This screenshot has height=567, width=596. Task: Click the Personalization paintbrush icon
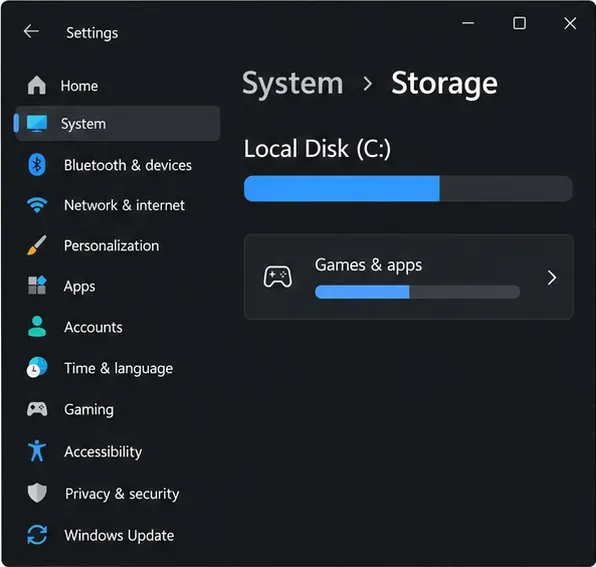pyautogui.click(x=37, y=245)
